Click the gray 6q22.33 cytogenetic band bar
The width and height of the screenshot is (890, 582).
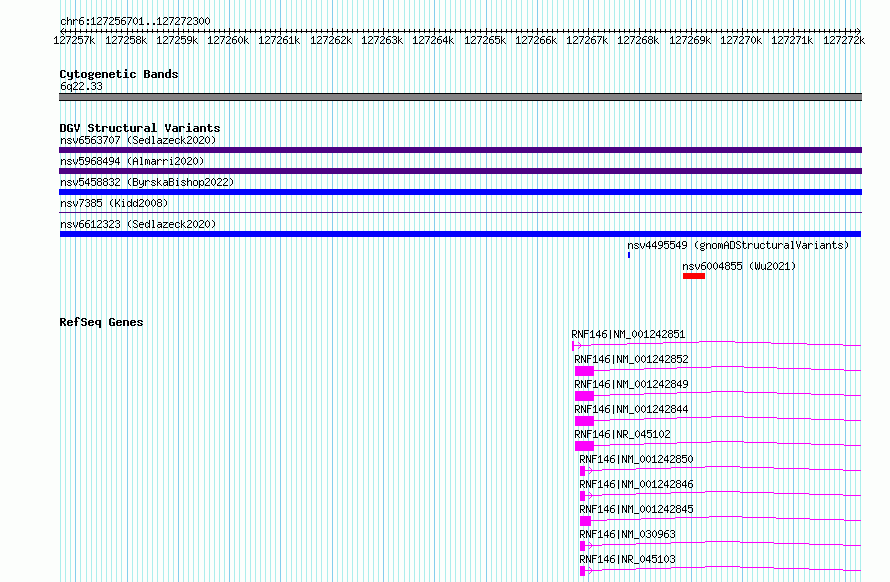(460, 97)
